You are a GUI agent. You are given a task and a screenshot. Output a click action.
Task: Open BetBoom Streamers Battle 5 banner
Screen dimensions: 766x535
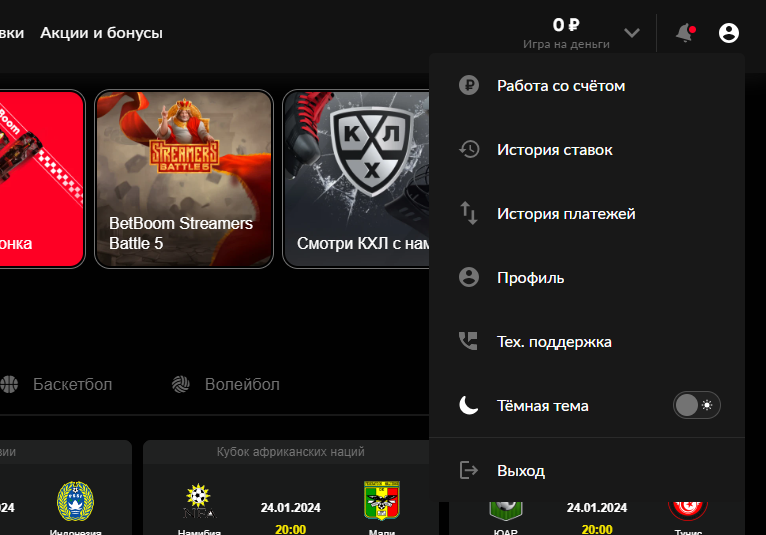pos(184,179)
